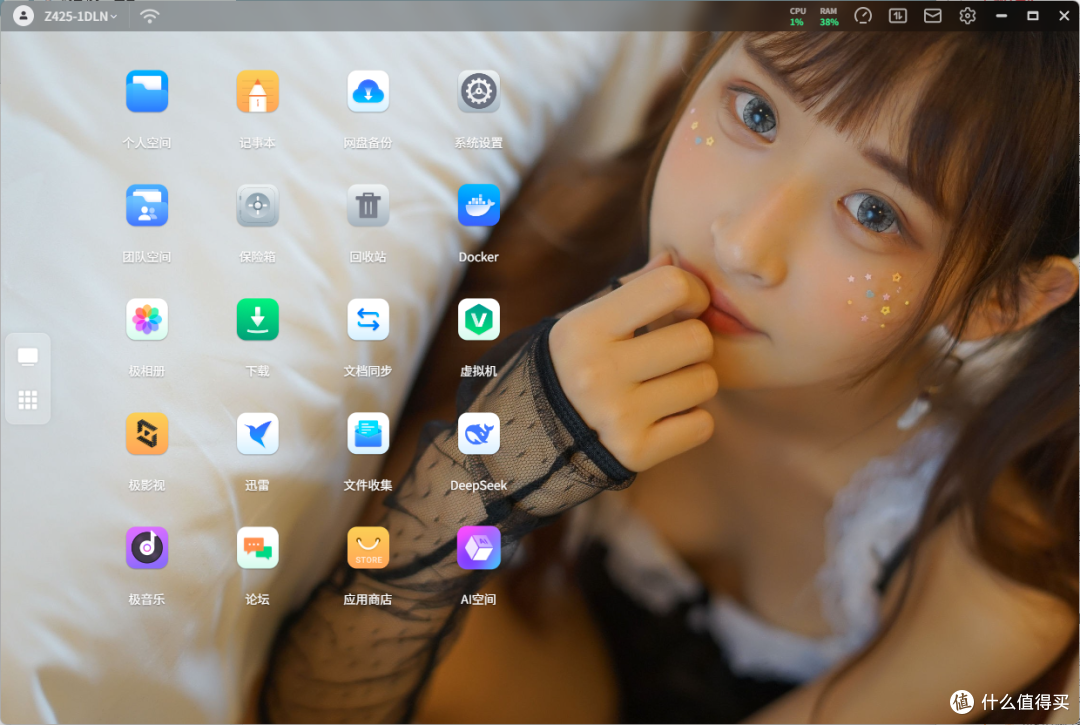Viewport: 1080px width, 725px height.
Task: Open the 团队空间 team space app
Action: (x=147, y=206)
